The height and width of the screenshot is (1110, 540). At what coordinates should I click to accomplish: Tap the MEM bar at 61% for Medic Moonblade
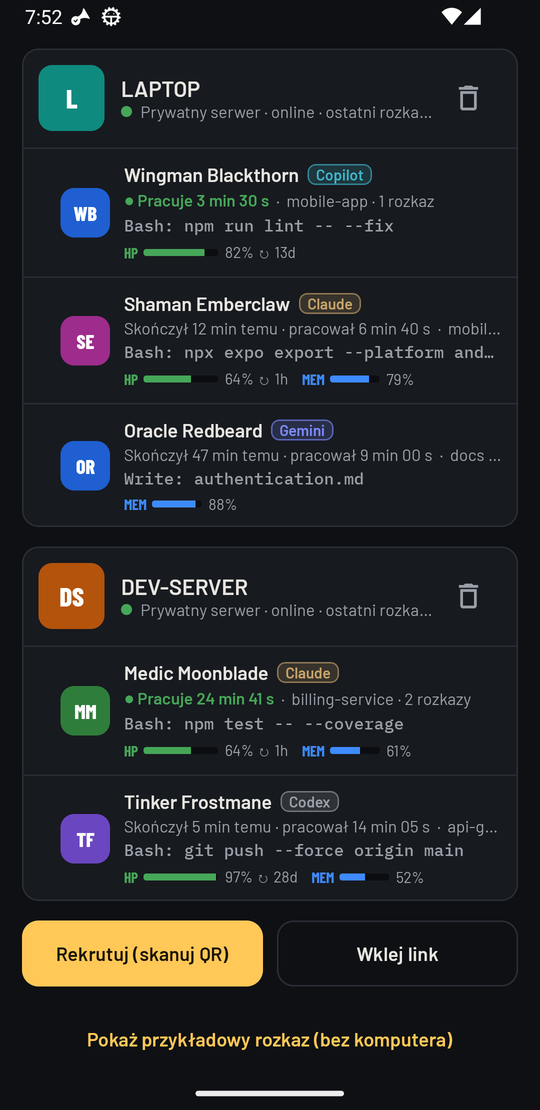click(355, 751)
